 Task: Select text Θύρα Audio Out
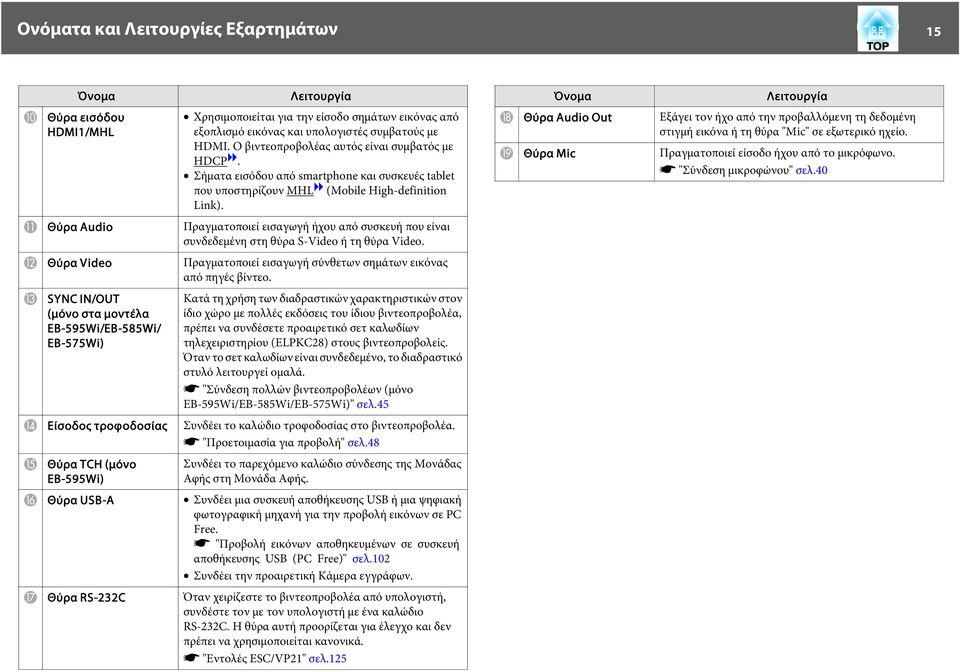pyautogui.click(x=568, y=117)
